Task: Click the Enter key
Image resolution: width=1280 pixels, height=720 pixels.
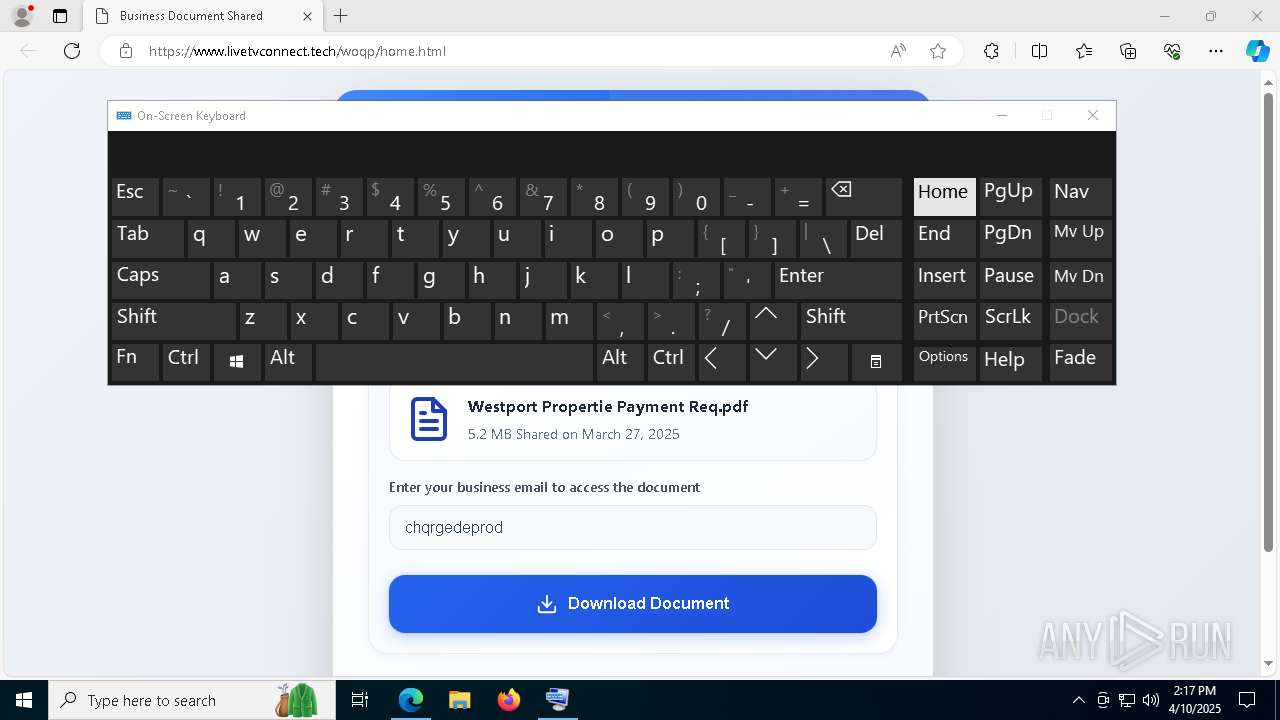Action: pos(838,279)
